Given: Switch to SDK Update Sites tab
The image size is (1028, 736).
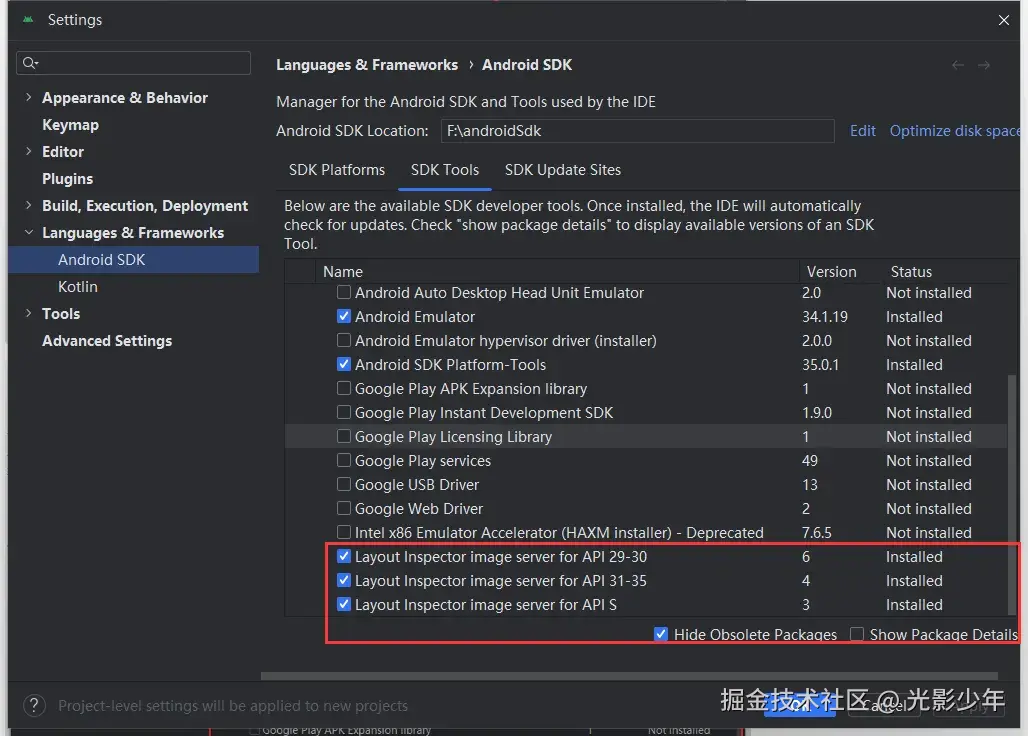Looking at the screenshot, I should 563,170.
